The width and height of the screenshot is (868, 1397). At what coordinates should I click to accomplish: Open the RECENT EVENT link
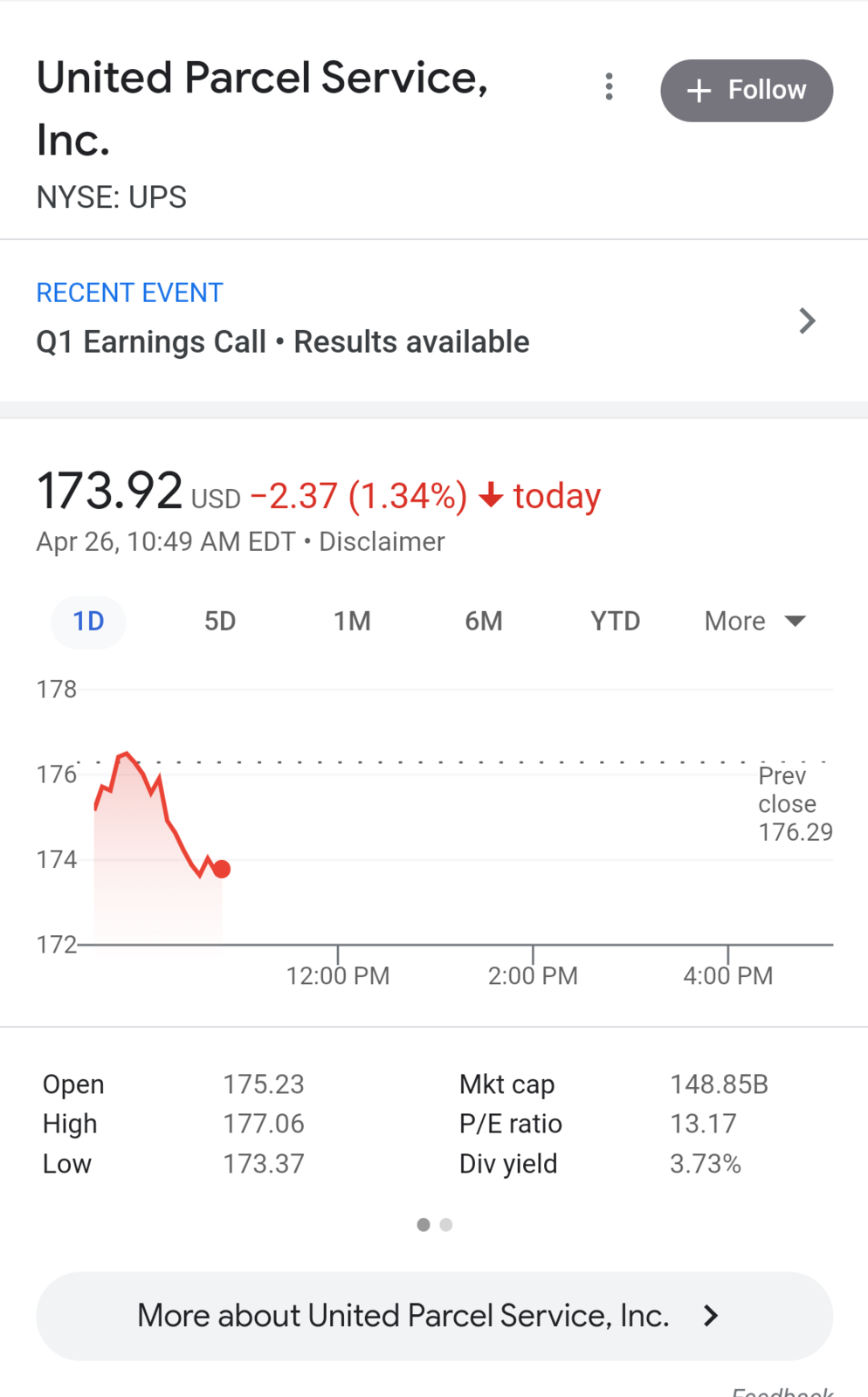[x=129, y=292]
